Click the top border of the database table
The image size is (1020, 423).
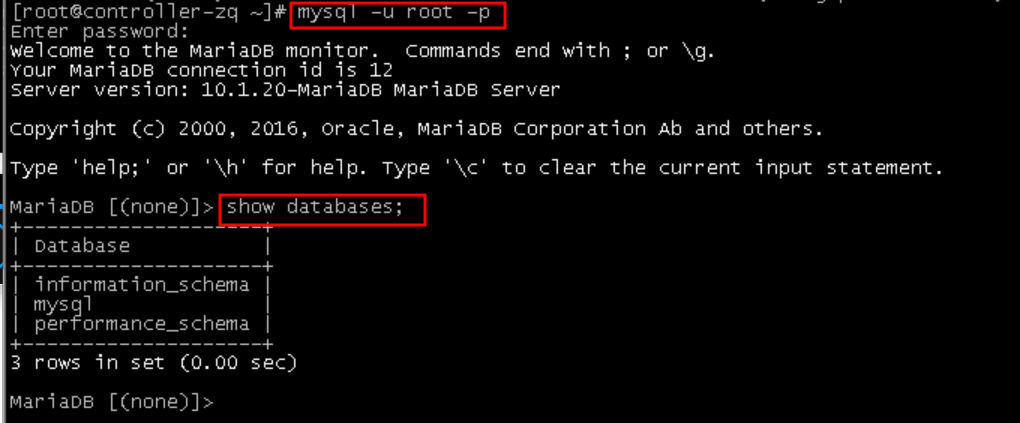point(141,227)
